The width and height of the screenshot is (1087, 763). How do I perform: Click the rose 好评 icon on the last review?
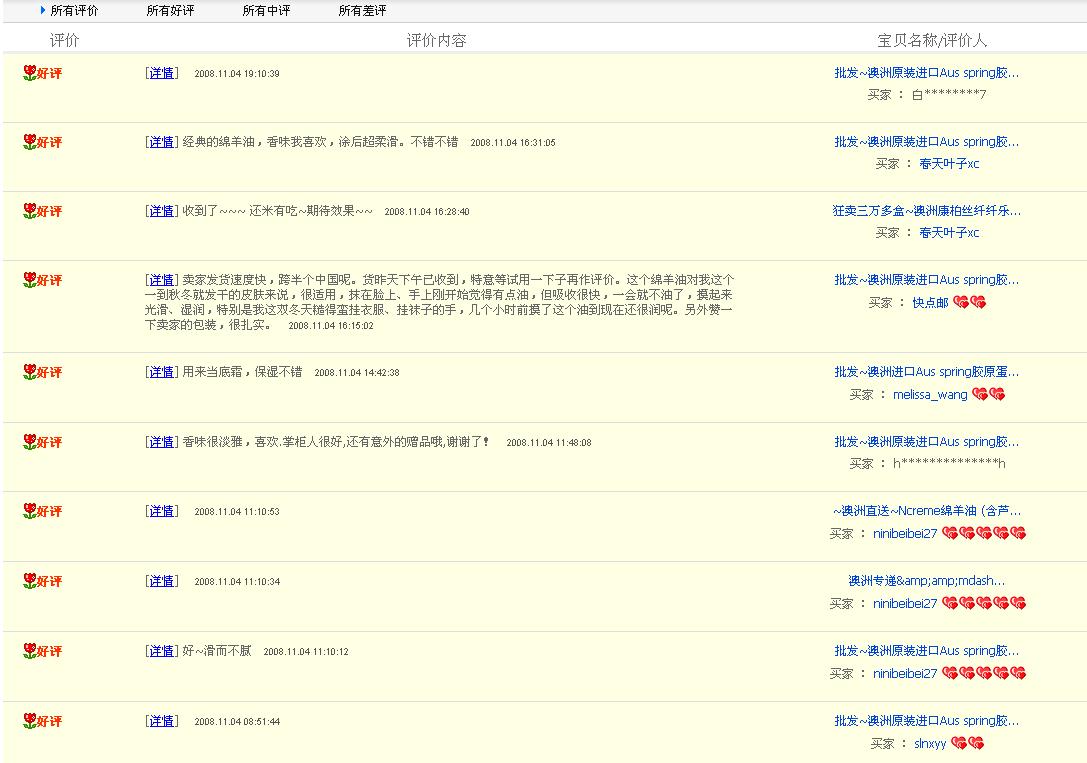29,719
